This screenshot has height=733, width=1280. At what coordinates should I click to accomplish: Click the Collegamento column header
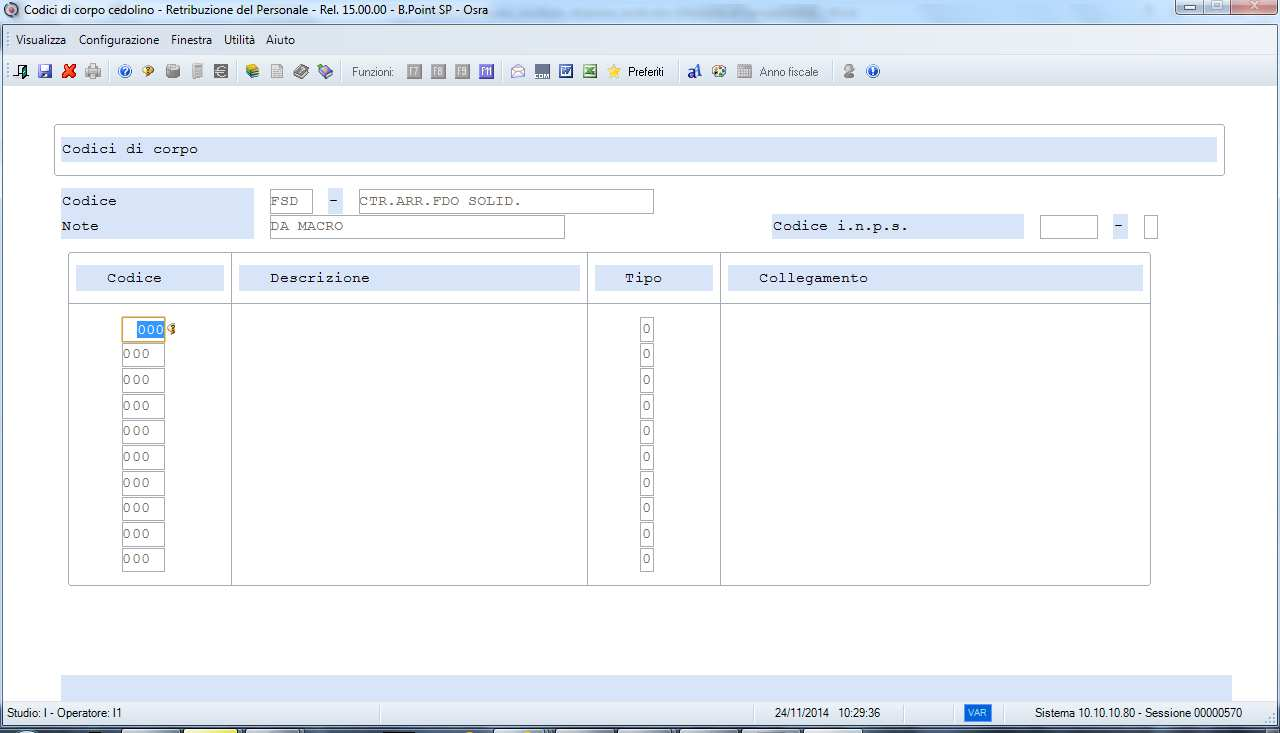(935, 278)
